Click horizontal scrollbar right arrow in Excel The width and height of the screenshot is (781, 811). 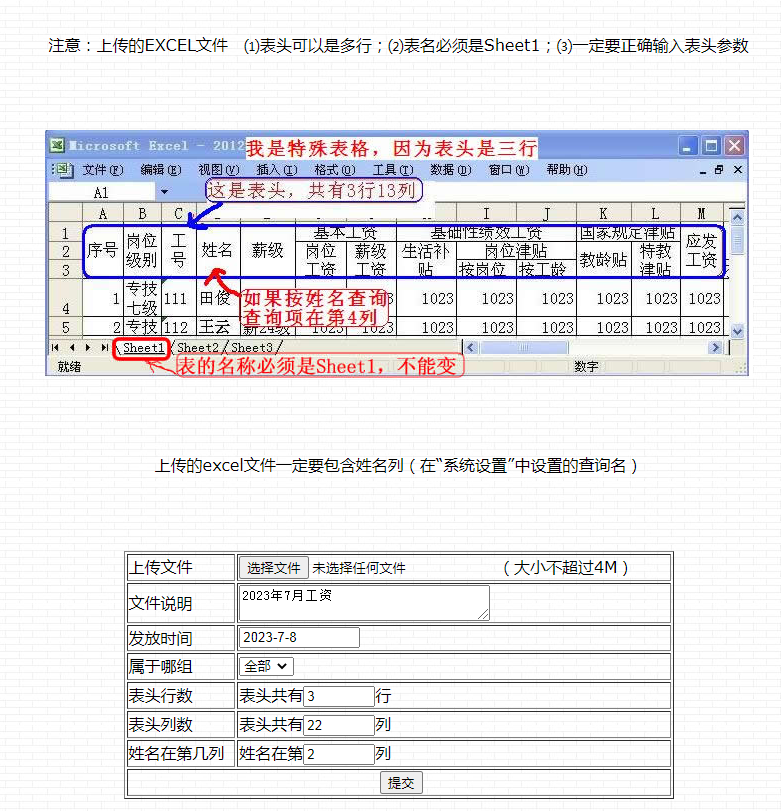coord(715,348)
